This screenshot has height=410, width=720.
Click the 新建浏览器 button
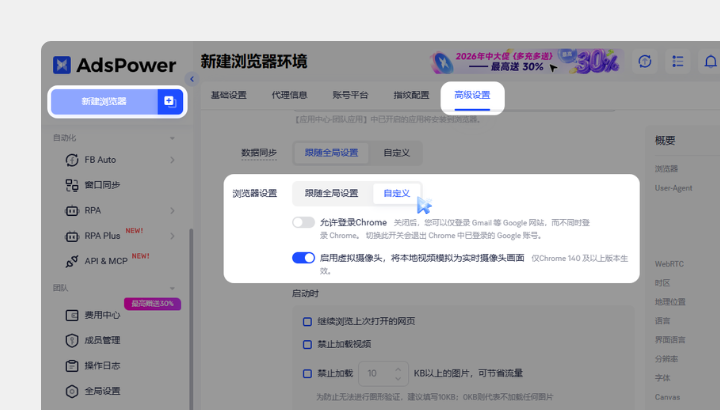[x=104, y=101]
